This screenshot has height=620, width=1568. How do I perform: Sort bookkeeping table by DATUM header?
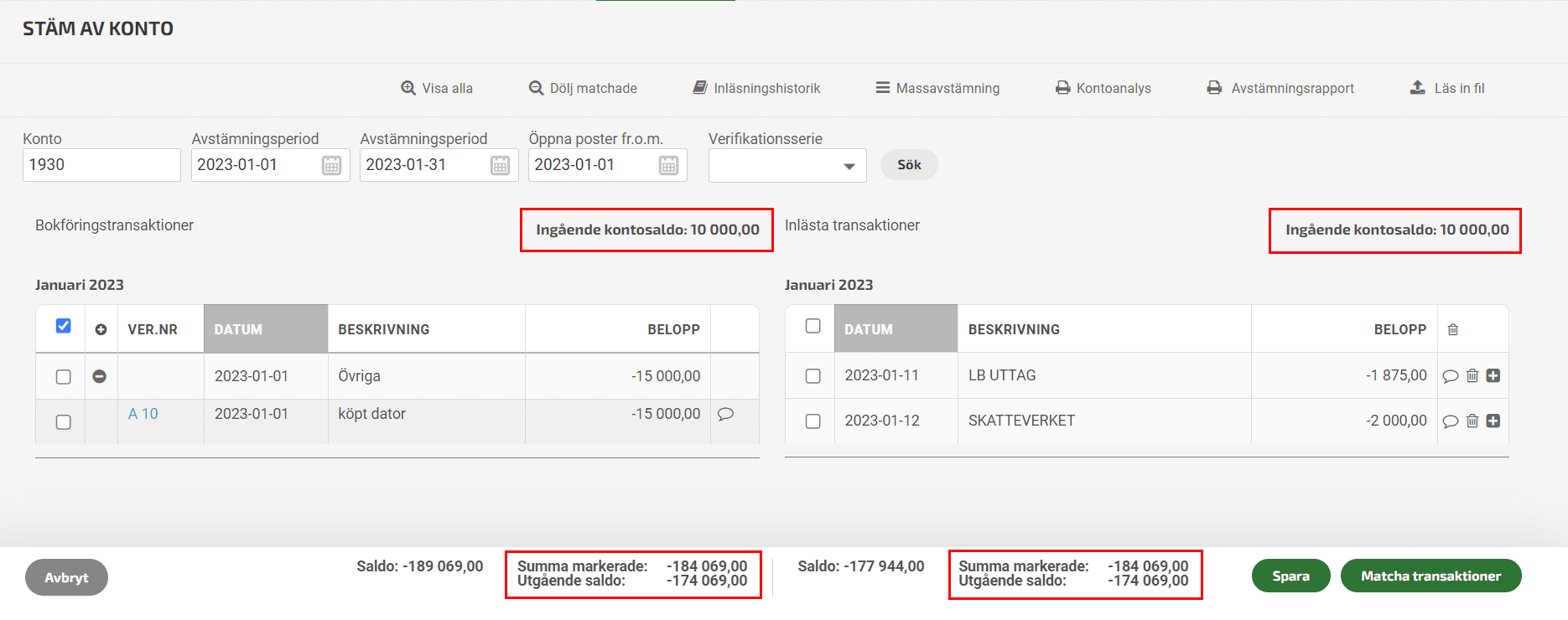pos(266,329)
